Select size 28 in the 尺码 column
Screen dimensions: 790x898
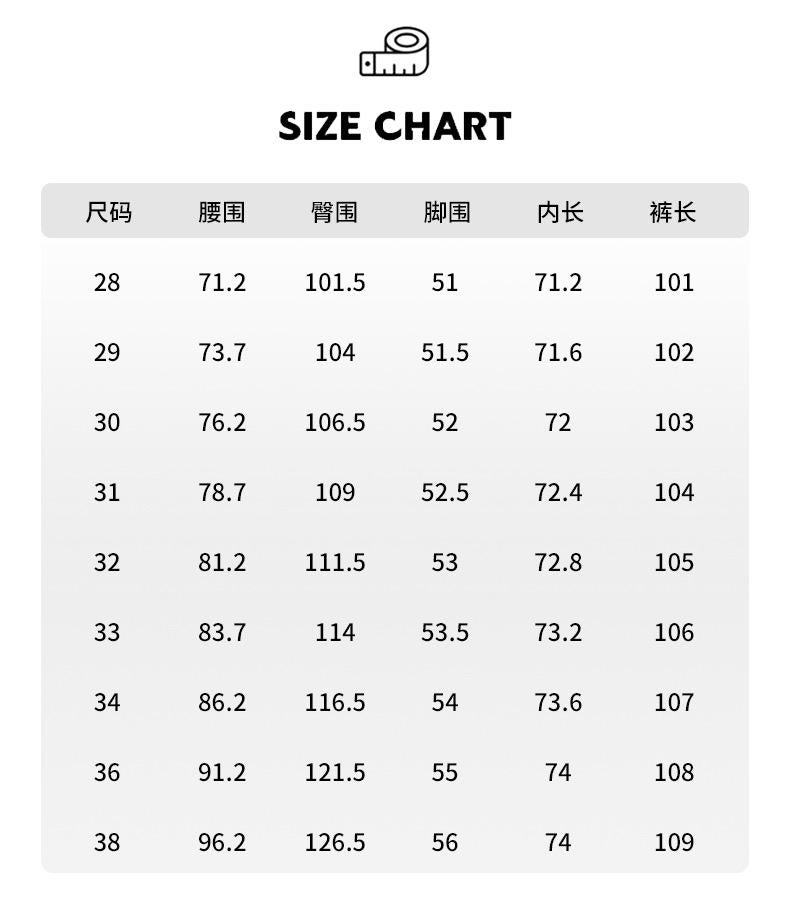point(107,283)
